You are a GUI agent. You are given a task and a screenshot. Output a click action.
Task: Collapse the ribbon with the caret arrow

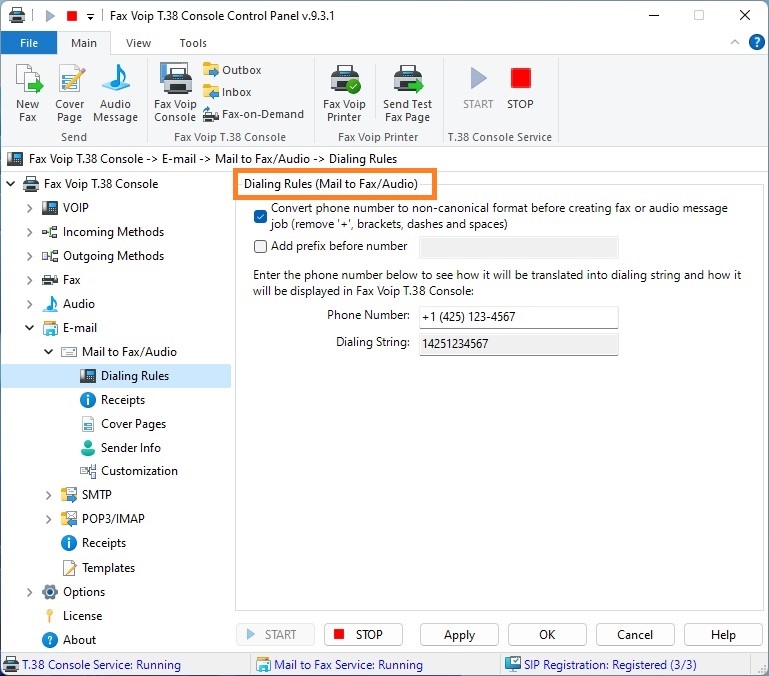click(735, 42)
